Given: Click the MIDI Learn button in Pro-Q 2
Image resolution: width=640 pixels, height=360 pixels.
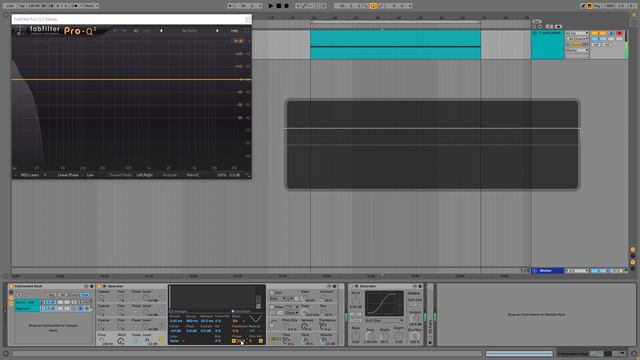Looking at the screenshot, I should click(30, 175).
